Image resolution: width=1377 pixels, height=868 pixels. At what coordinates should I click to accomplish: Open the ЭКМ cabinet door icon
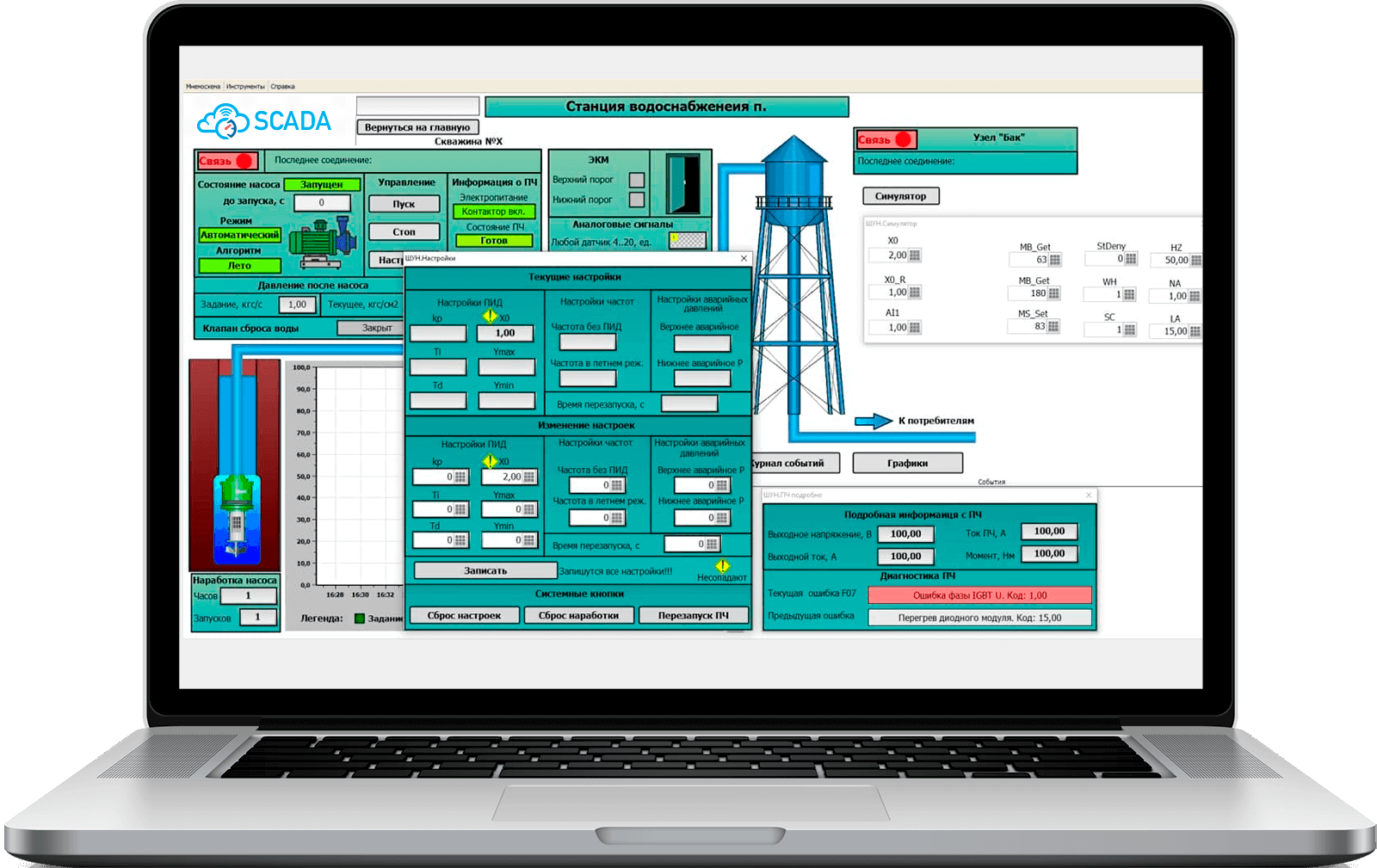coord(682,184)
